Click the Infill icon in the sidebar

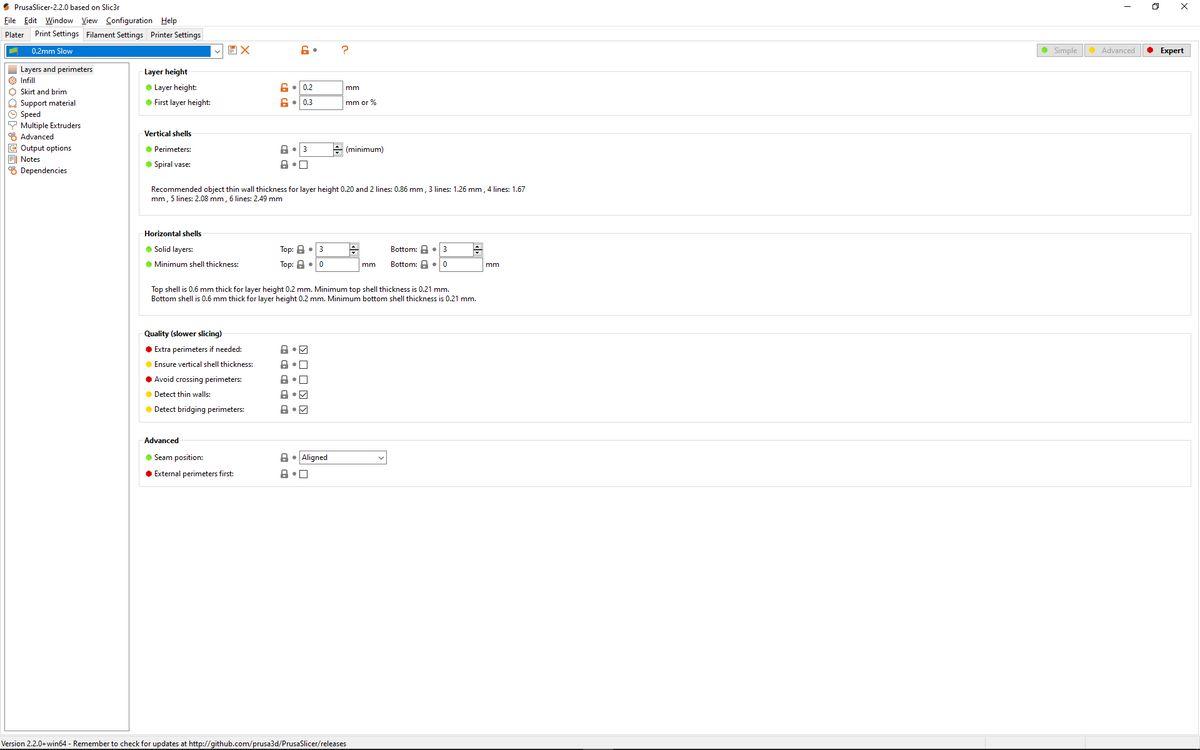point(12,80)
